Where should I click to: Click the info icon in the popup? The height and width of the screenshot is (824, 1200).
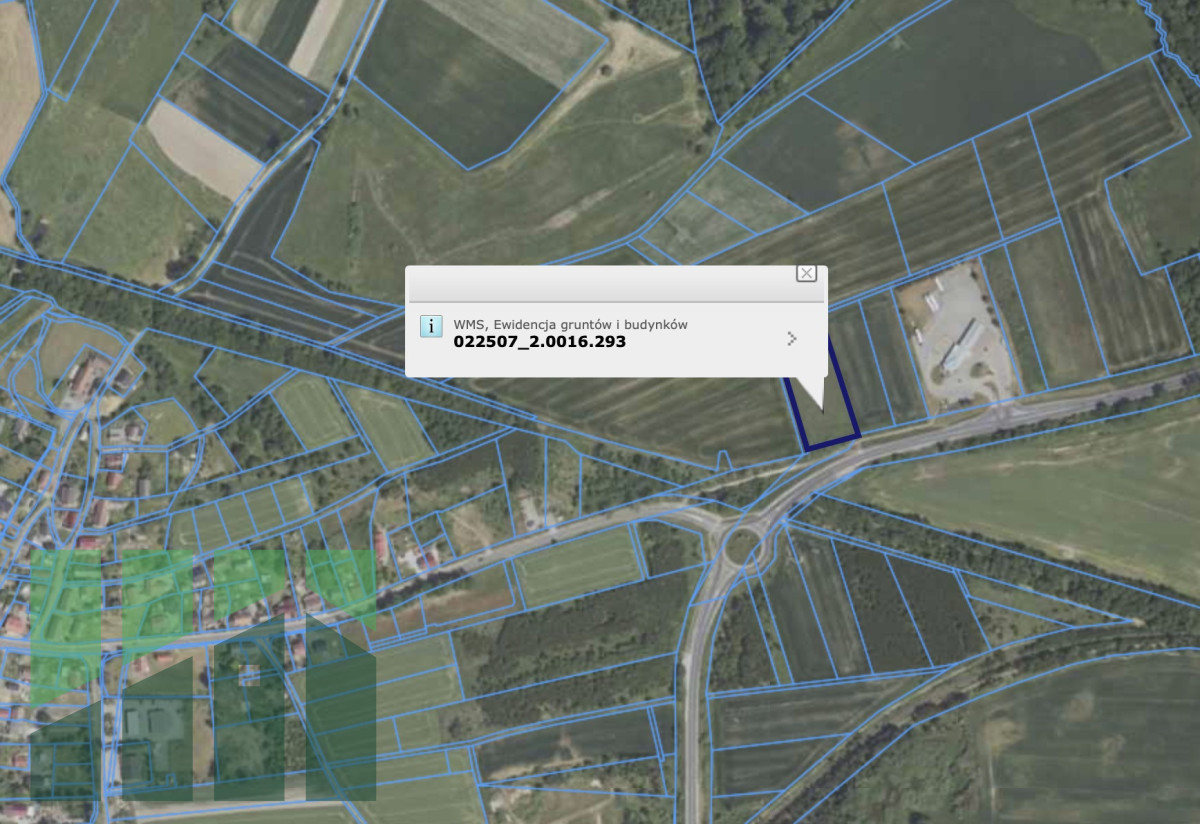431,326
